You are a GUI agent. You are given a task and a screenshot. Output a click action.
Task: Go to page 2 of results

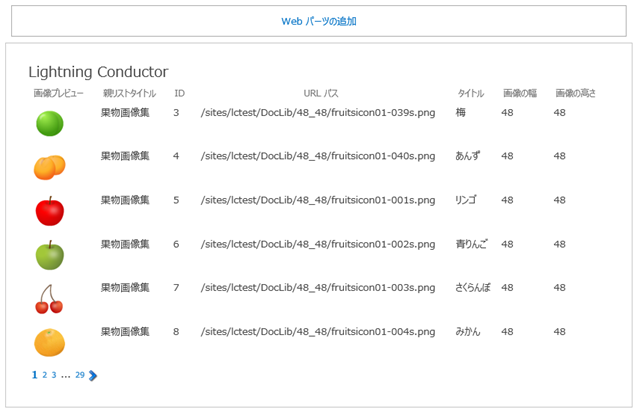(44, 376)
